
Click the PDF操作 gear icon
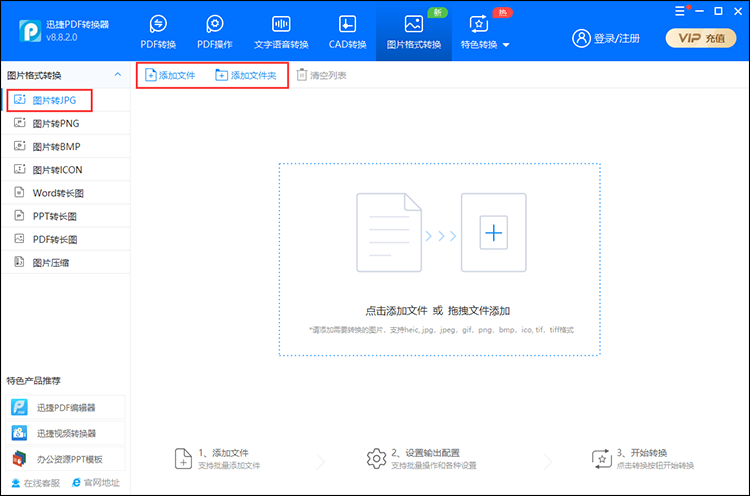[215, 23]
